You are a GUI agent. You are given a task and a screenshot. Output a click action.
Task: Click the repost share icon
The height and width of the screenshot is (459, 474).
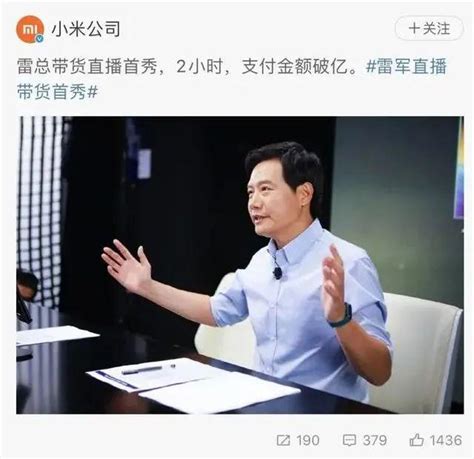[x=283, y=440]
